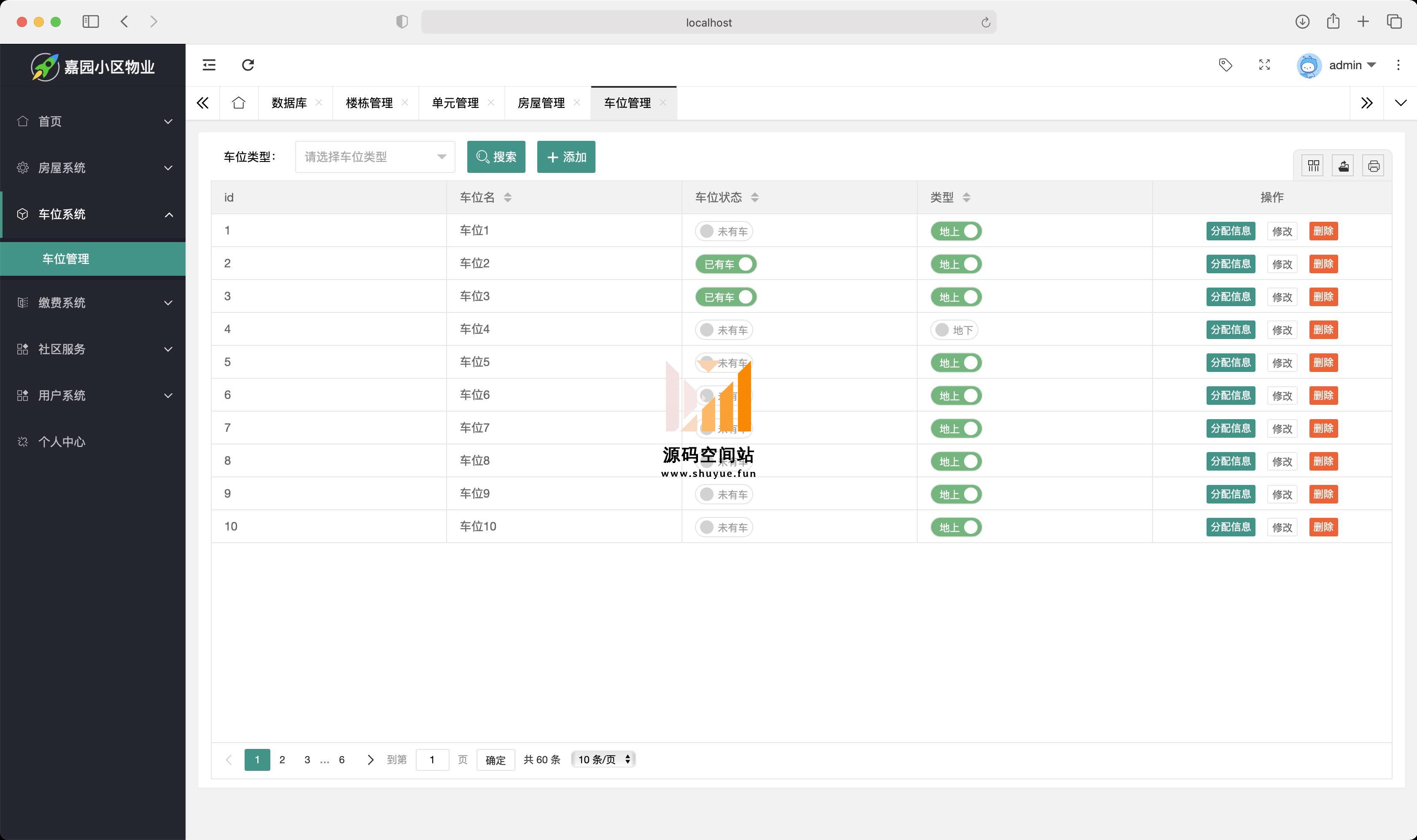The height and width of the screenshot is (840, 1417).
Task: Click the 添加 button
Action: tap(566, 157)
